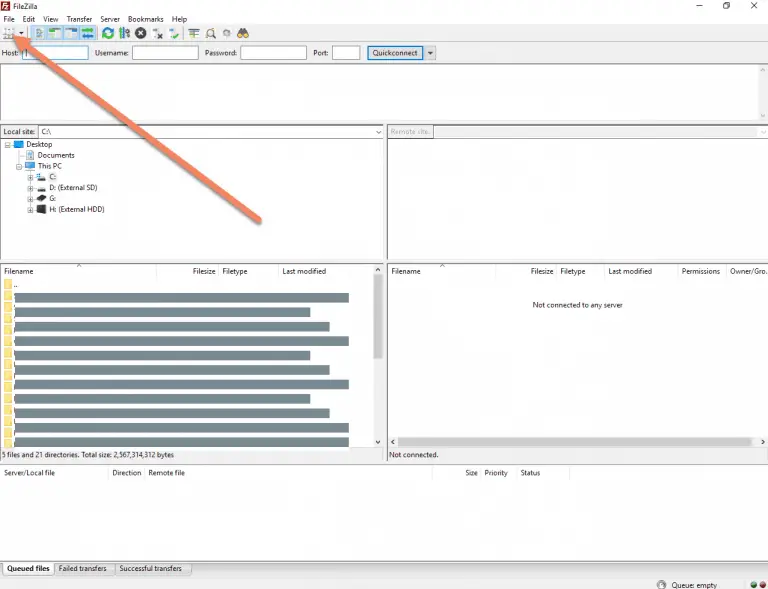Viewport: 768px width, 589px height.
Task: Expand the C: drive node
Action: coord(30,177)
